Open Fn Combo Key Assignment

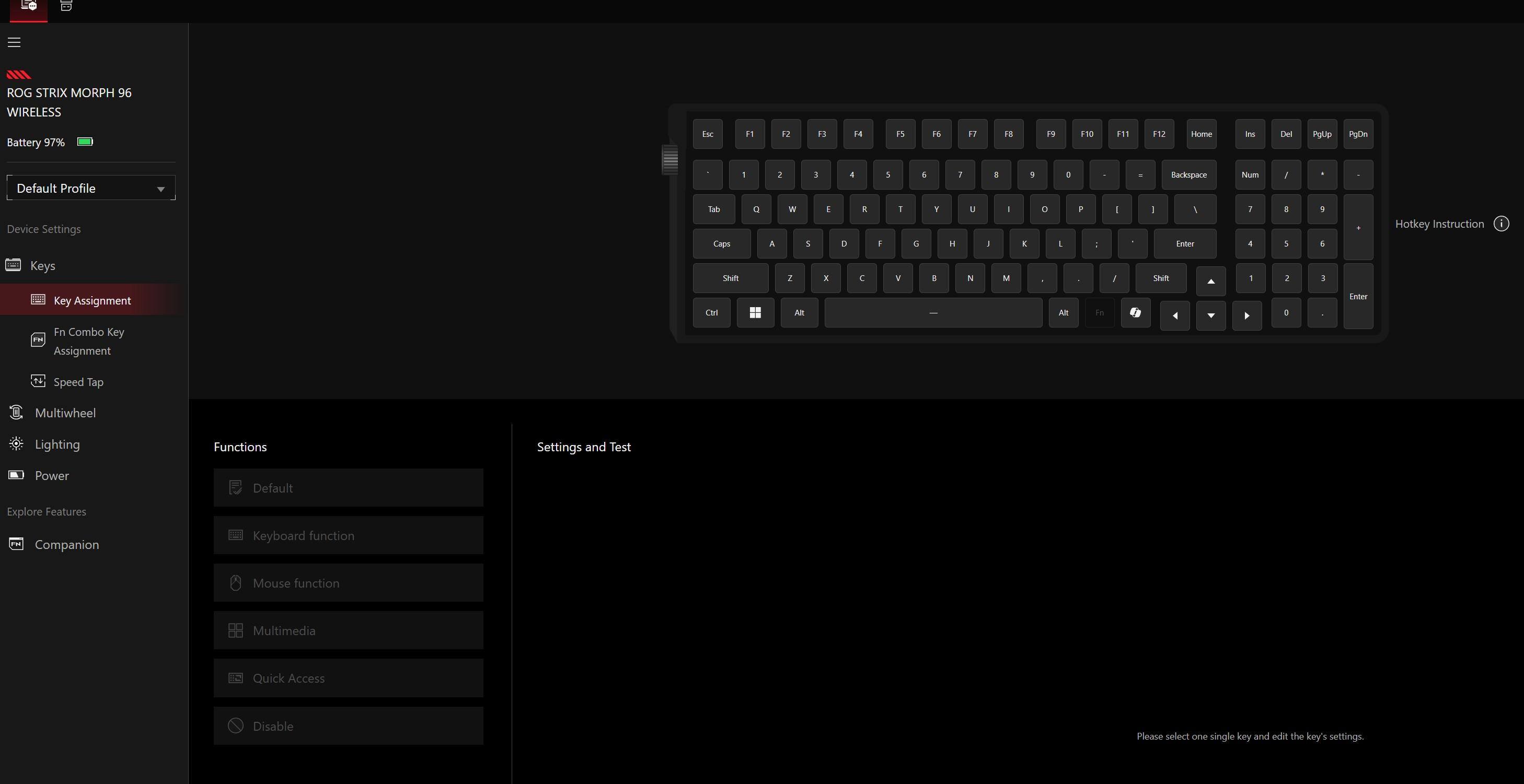click(88, 341)
